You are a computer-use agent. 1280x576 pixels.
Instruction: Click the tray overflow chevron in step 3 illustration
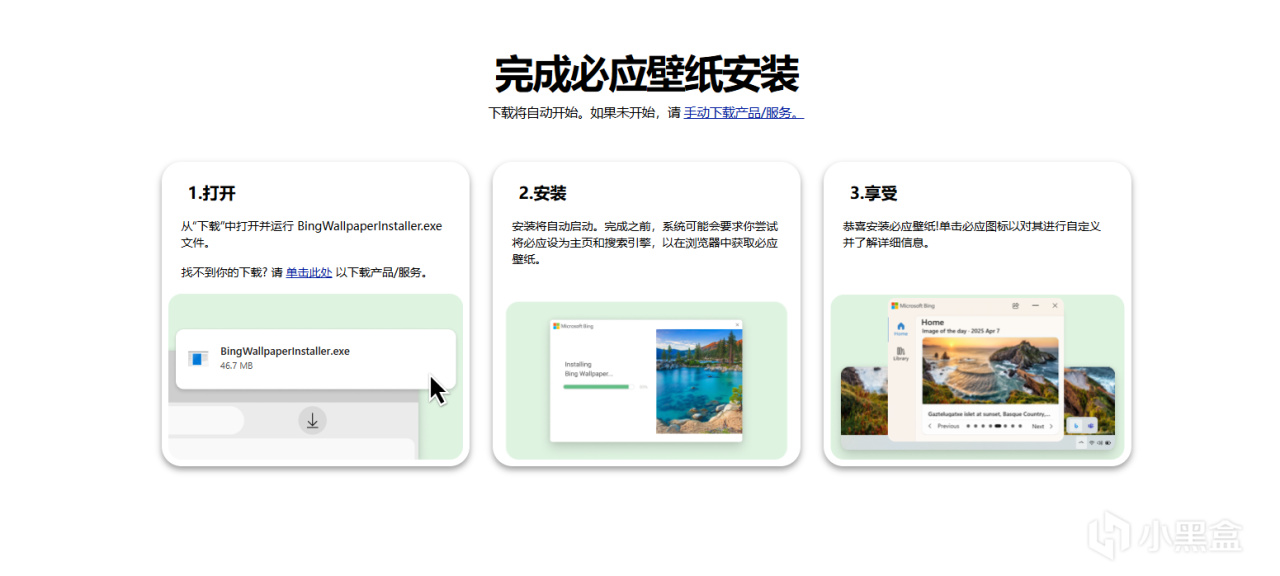(x=1081, y=443)
